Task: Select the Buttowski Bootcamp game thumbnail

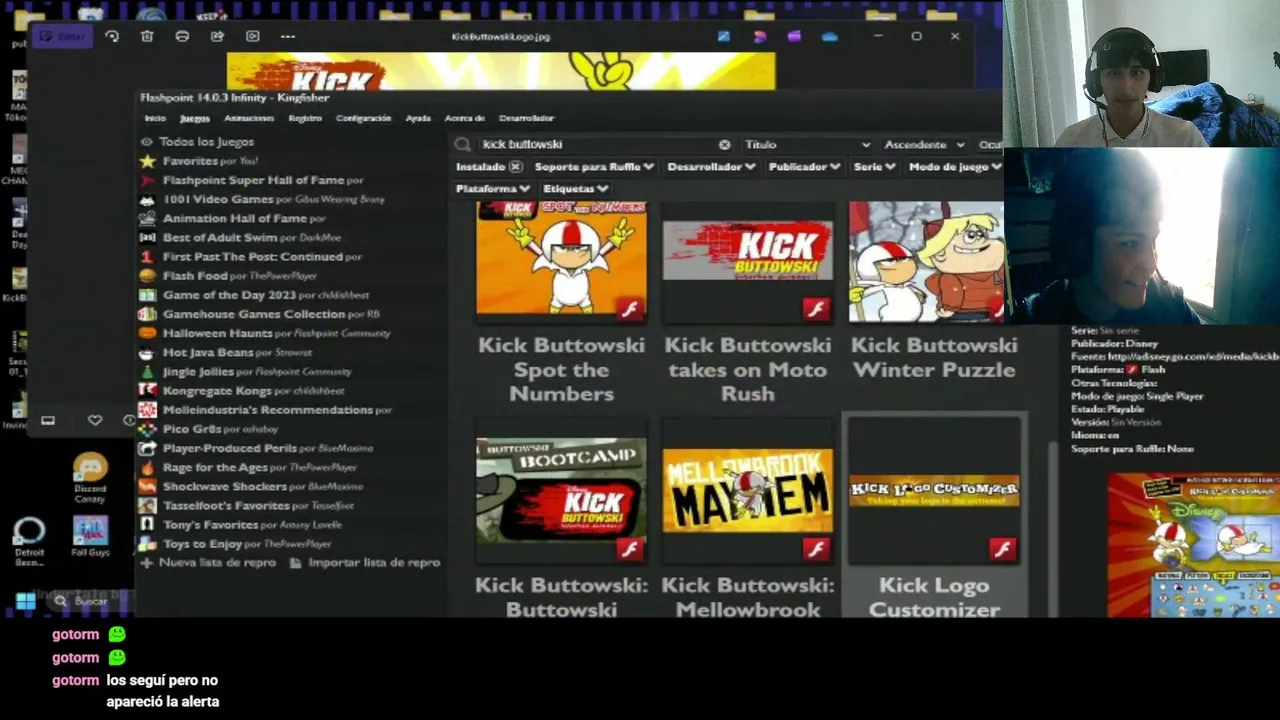Action: click(561, 491)
